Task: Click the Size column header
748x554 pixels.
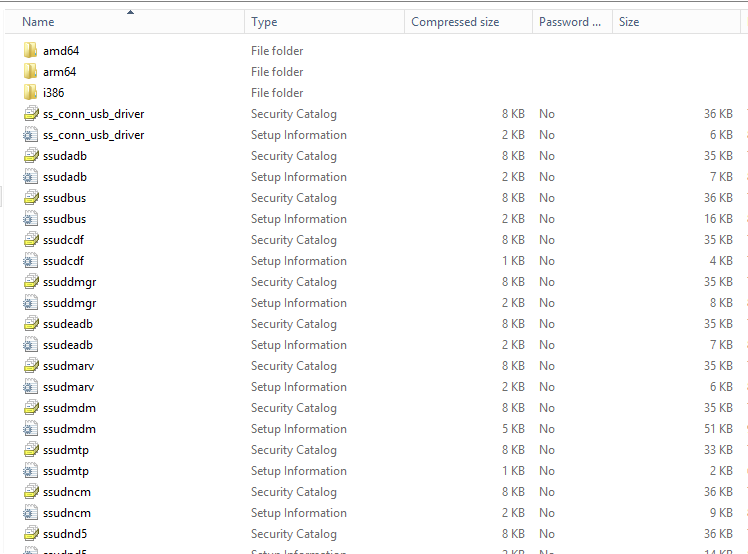Action: tap(629, 22)
